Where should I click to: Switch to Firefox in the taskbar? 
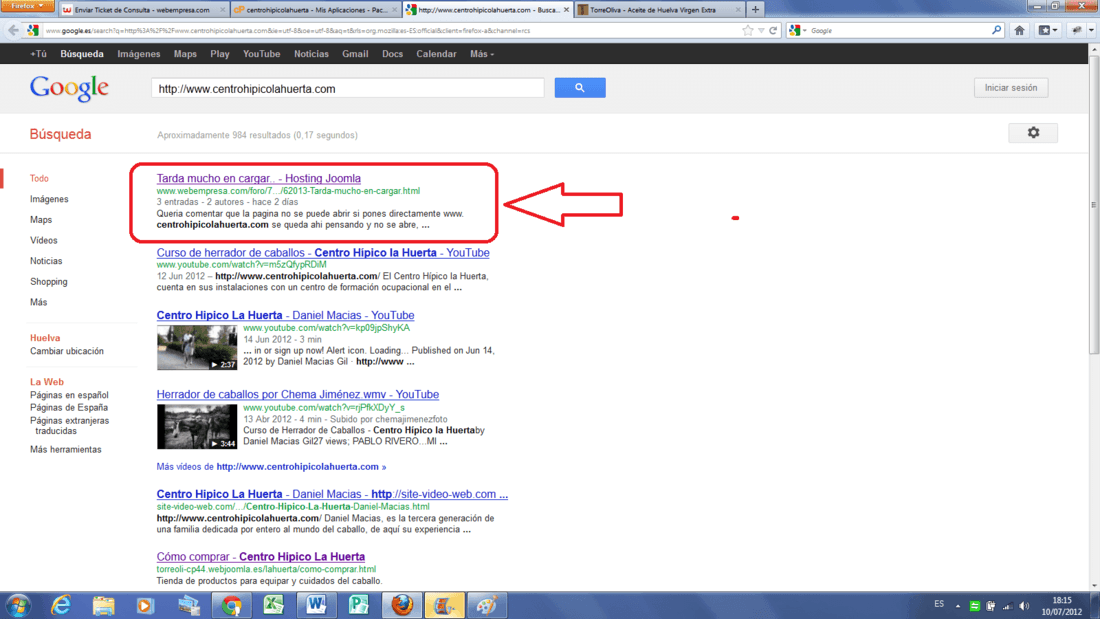402,605
